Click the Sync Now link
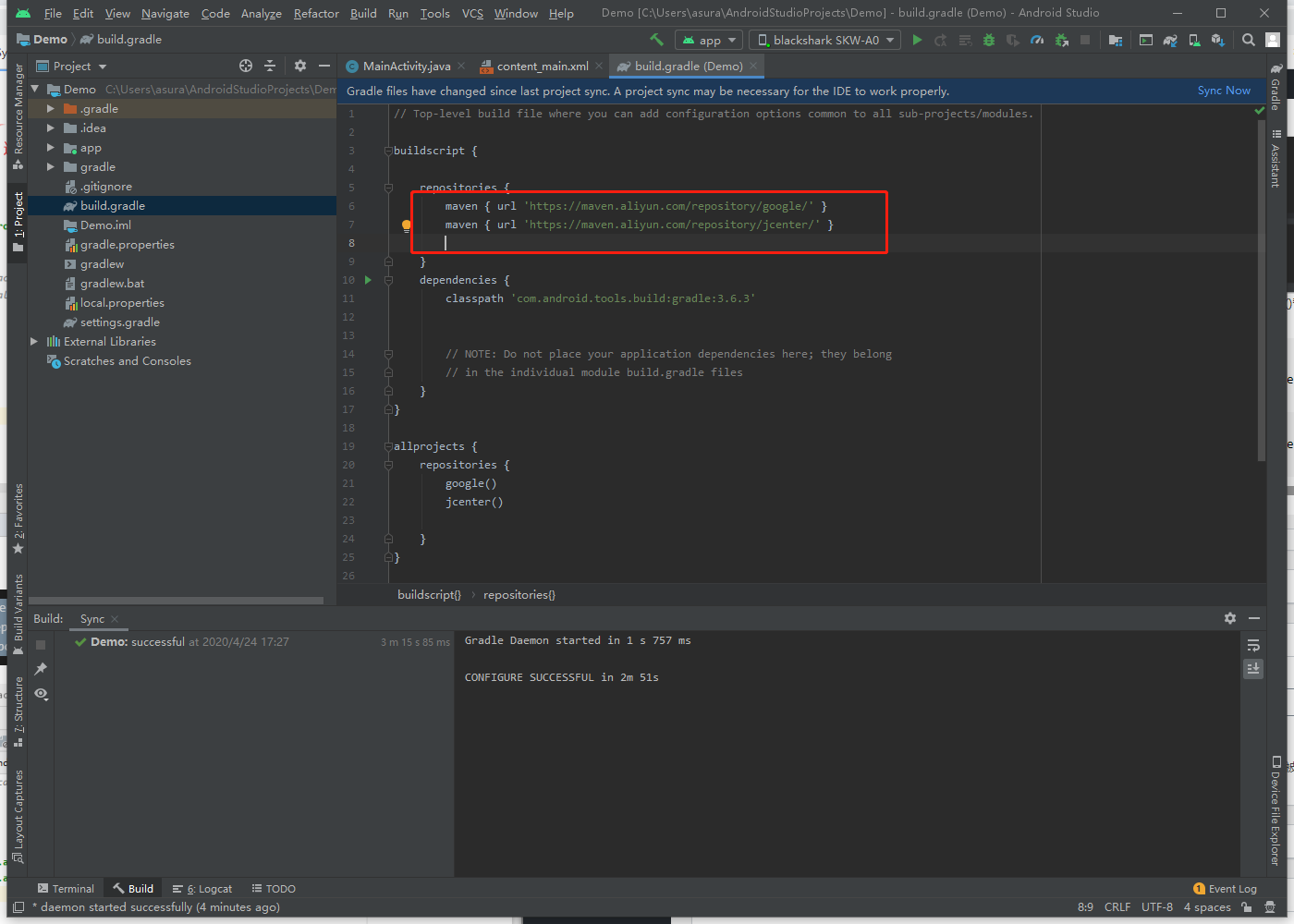1294x924 pixels. click(1223, 91)
